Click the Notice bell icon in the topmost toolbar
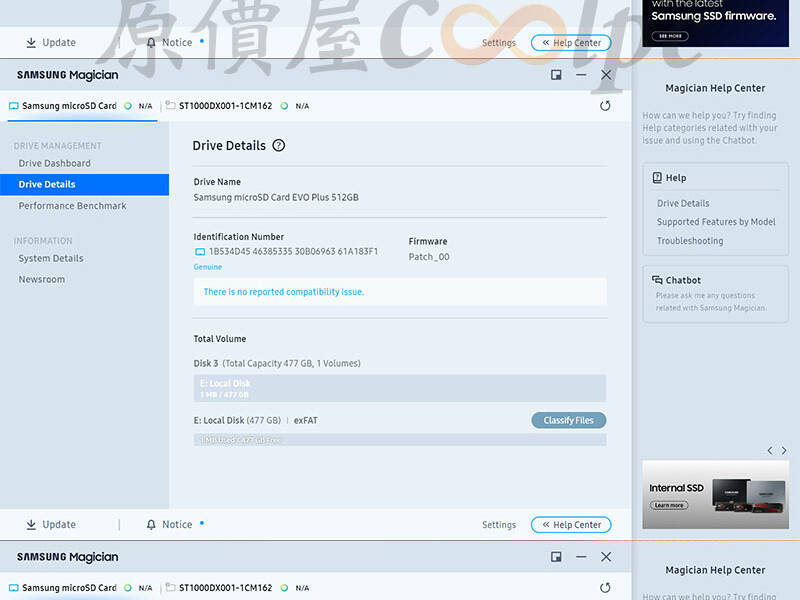Viewport: 800px width, 600px height. point(151,43)
